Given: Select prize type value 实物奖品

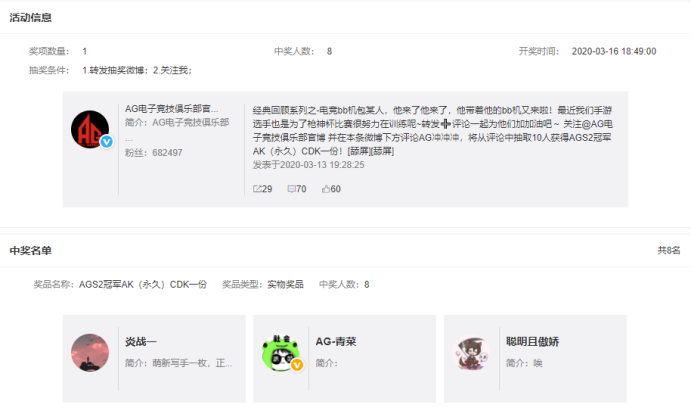Looking at the screenshot, I should [x=286, y=285].
